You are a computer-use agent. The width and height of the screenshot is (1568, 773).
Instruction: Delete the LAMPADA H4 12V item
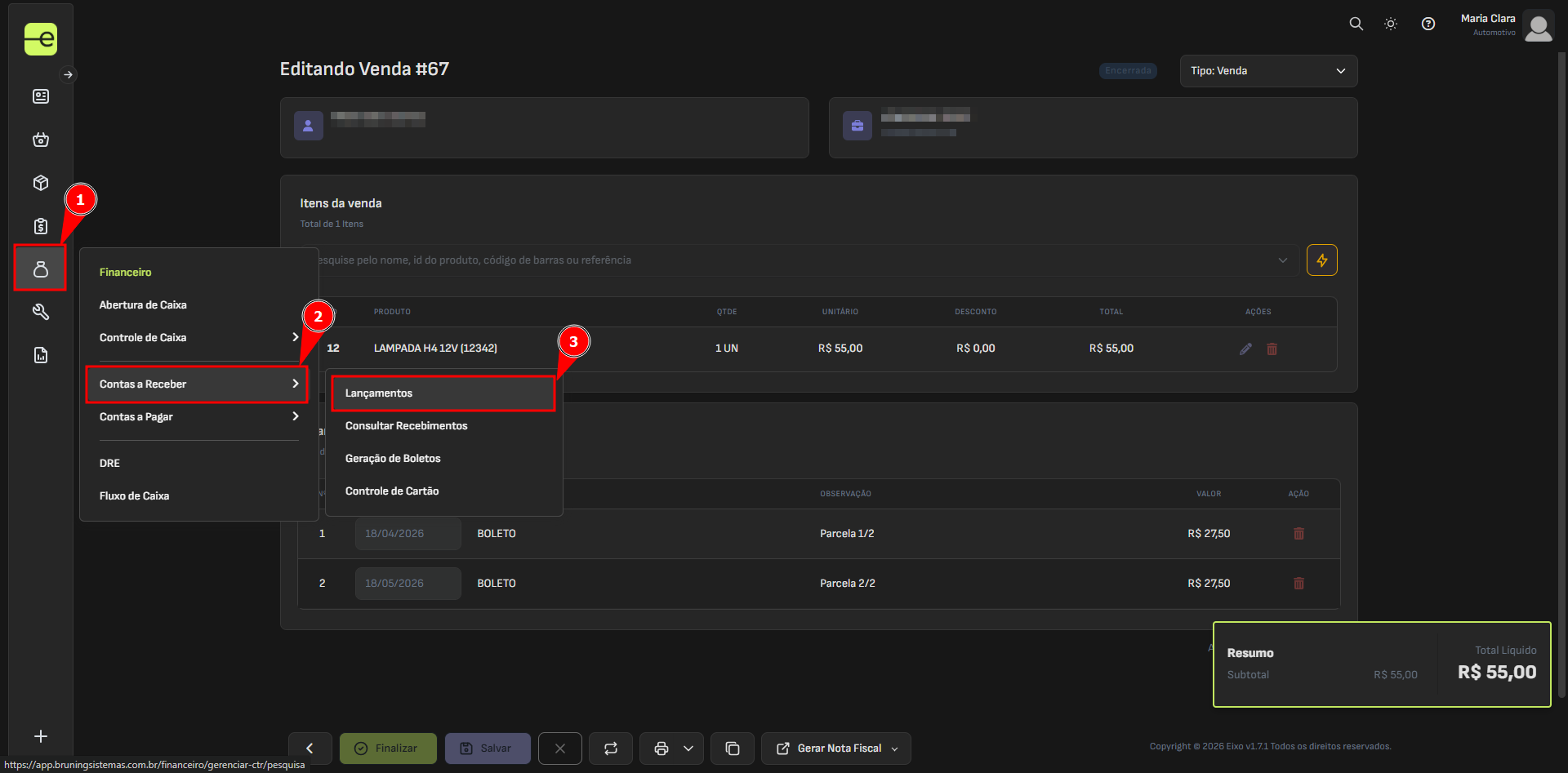pos(1272,349)
